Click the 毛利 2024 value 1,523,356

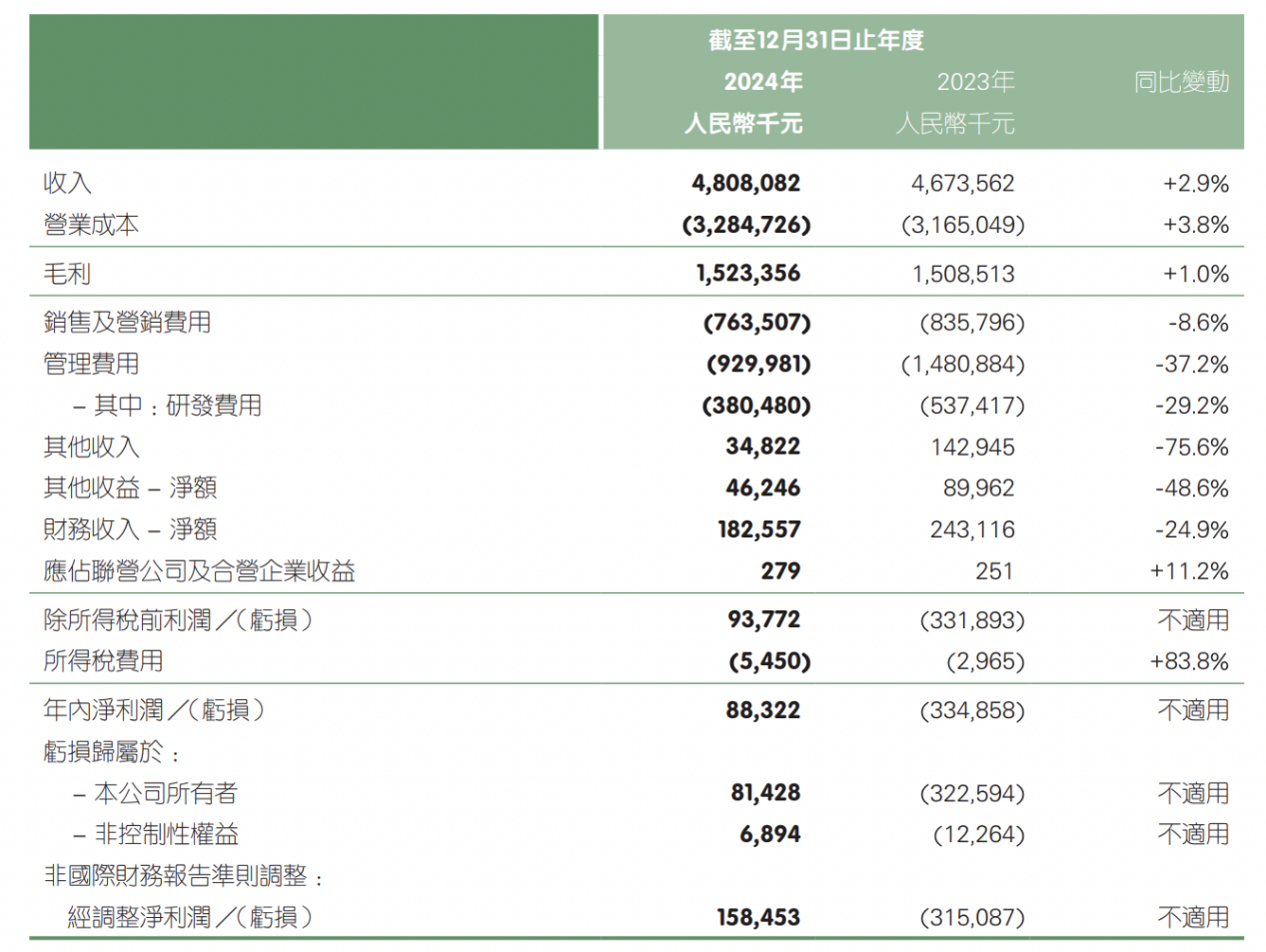click(747, 274)
